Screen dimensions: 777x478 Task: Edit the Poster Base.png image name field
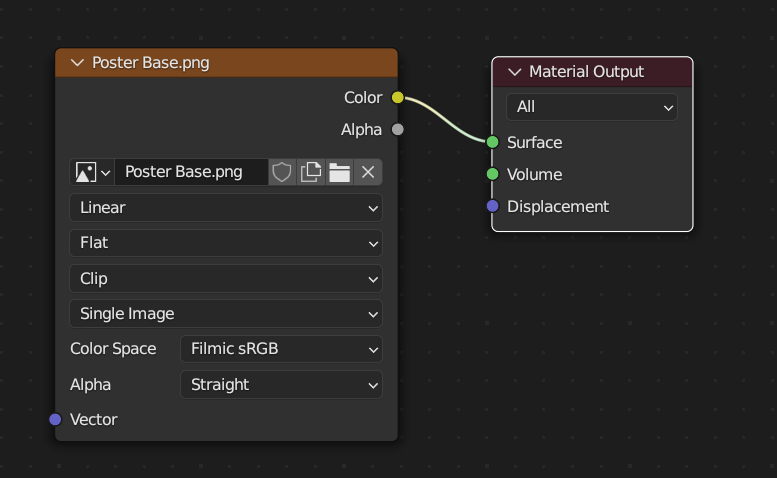191,172
